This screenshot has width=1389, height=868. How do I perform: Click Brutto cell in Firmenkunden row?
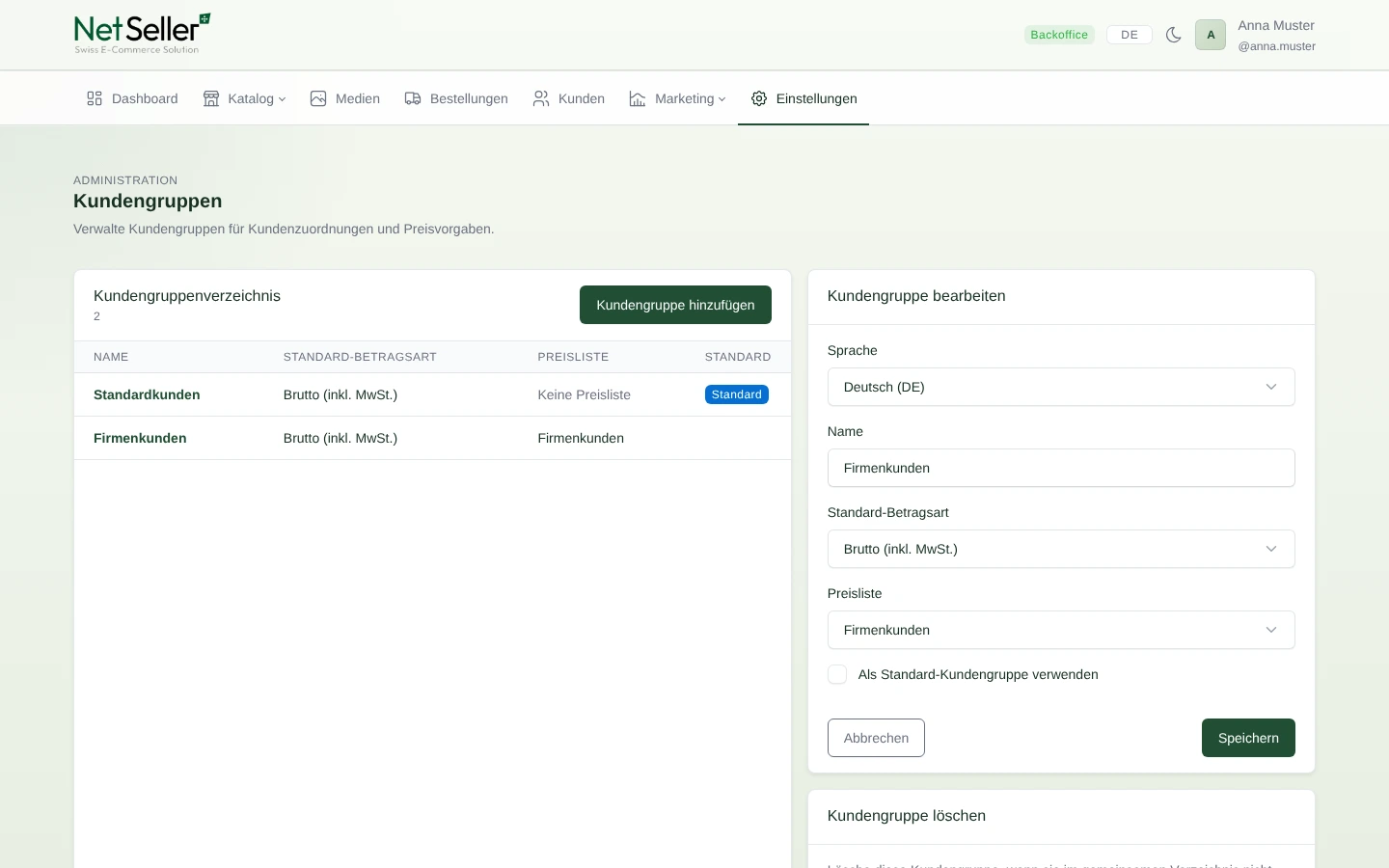click(x=340, y=438)
